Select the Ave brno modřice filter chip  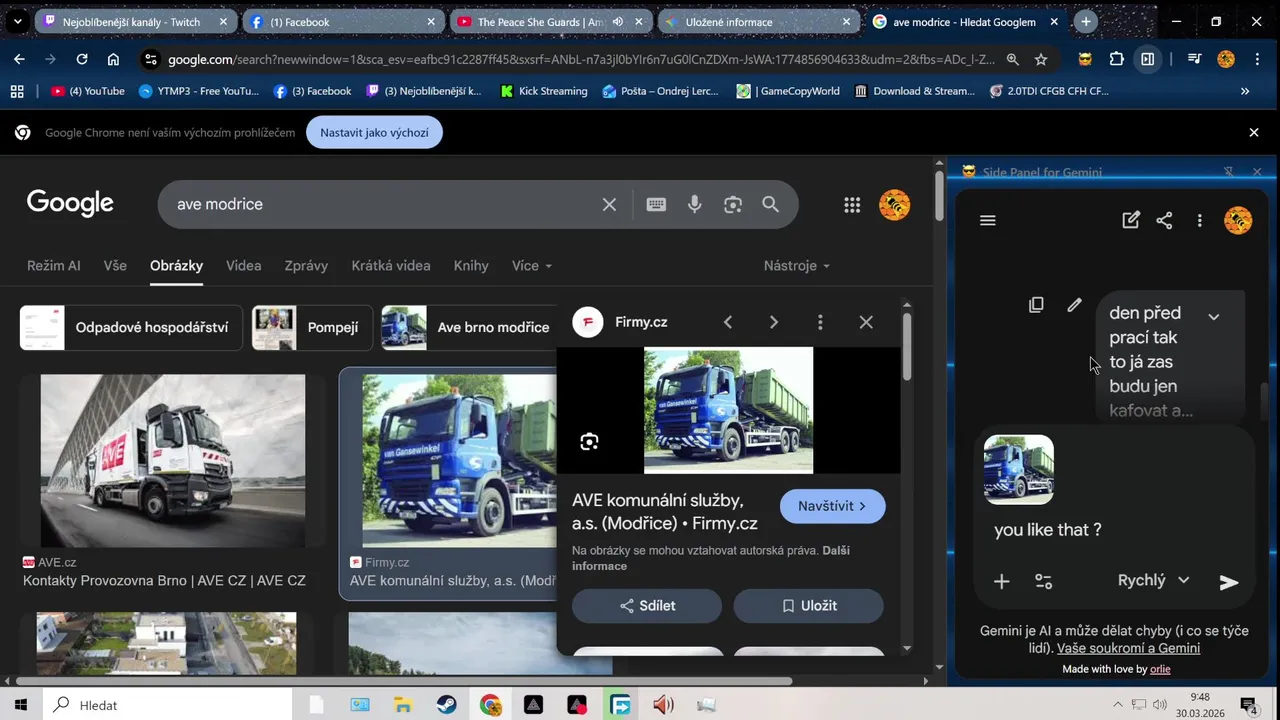[467, 327]
